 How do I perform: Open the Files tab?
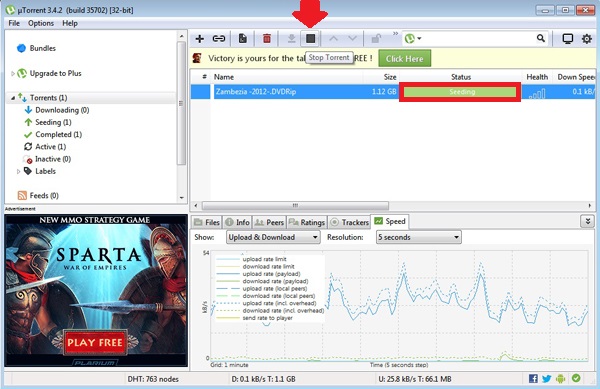(206, 222)
